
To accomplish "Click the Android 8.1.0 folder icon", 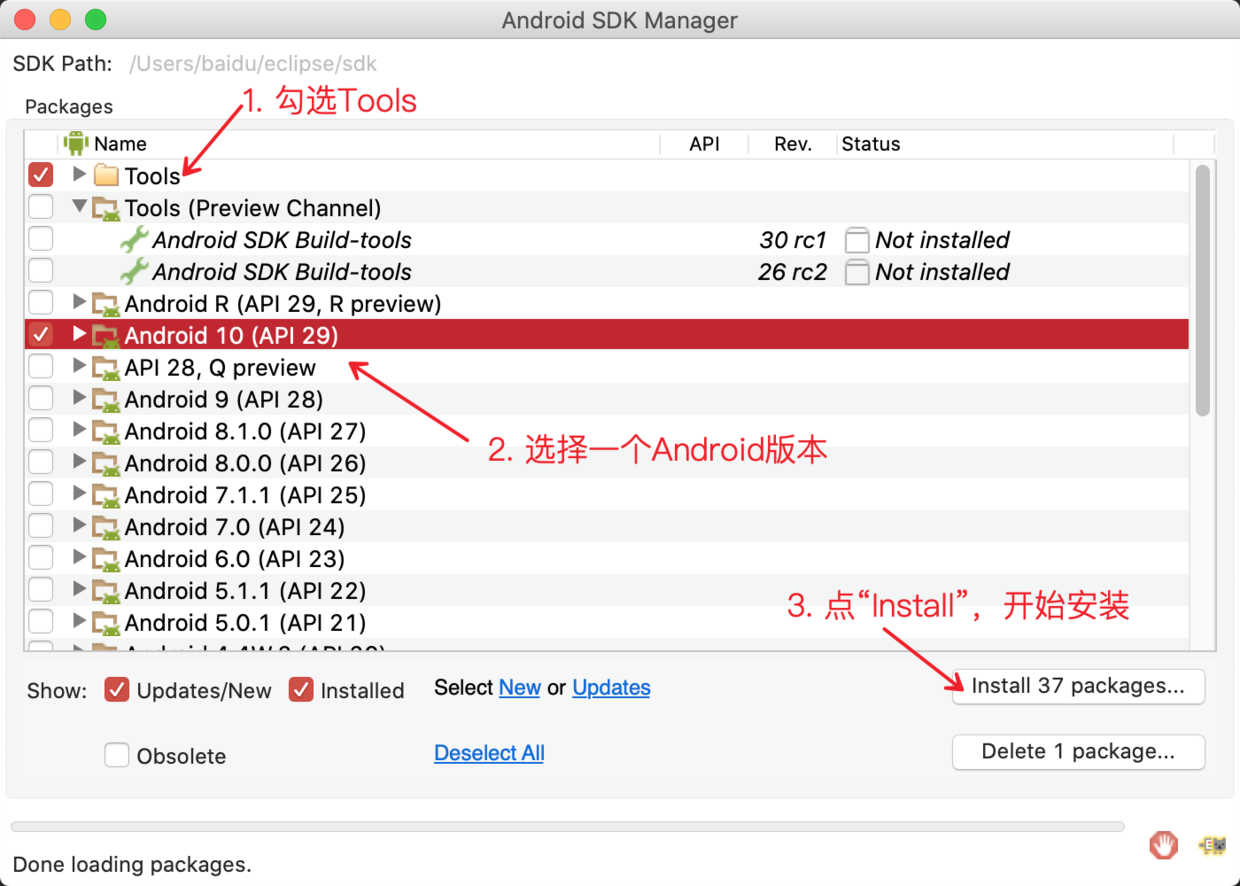I will point(106,432).
